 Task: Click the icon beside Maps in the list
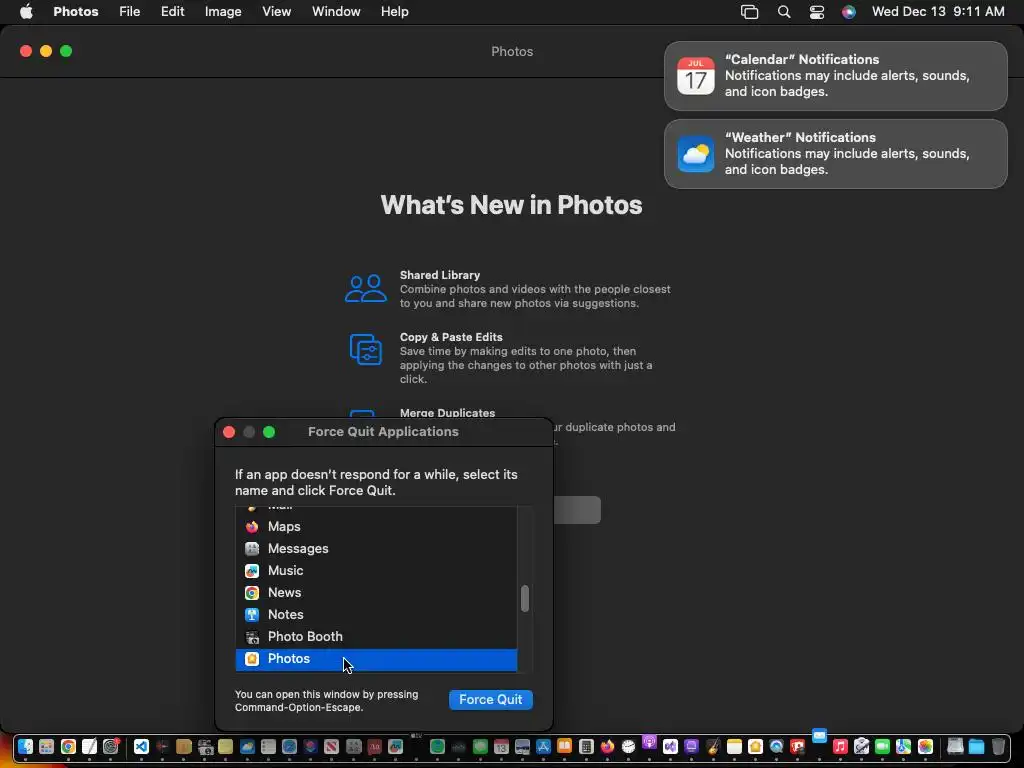tap(252, 526)
